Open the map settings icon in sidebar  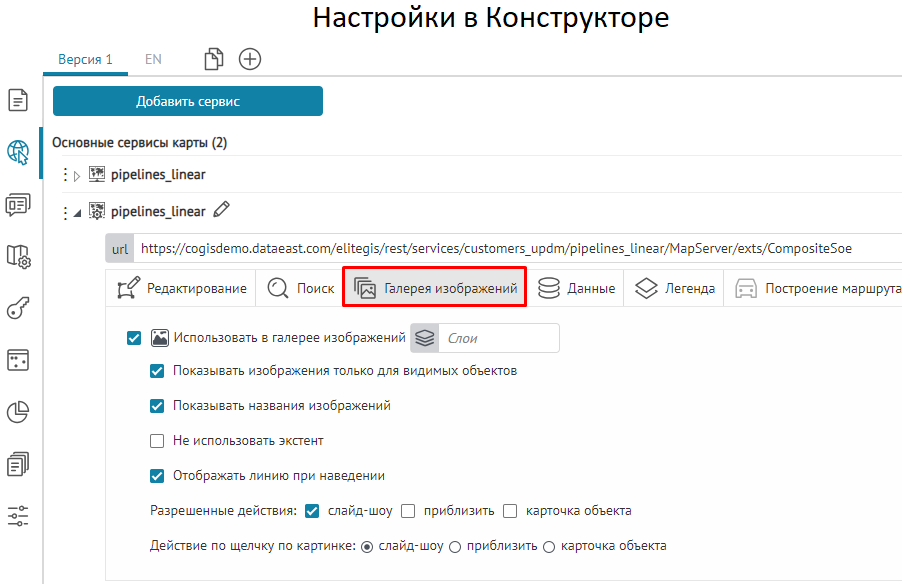pyautogui.click(x=18, y=256)
